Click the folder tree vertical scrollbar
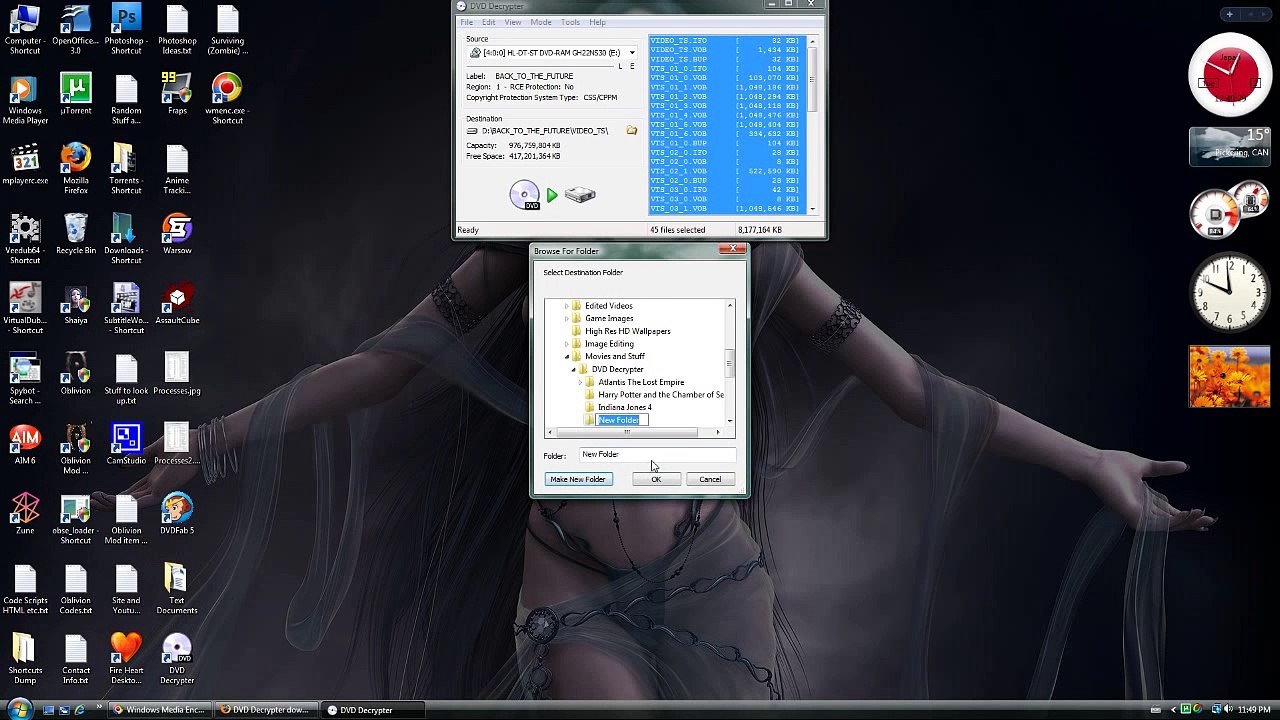The width and height of the screenshot is (1280, 720). (730, 362)
